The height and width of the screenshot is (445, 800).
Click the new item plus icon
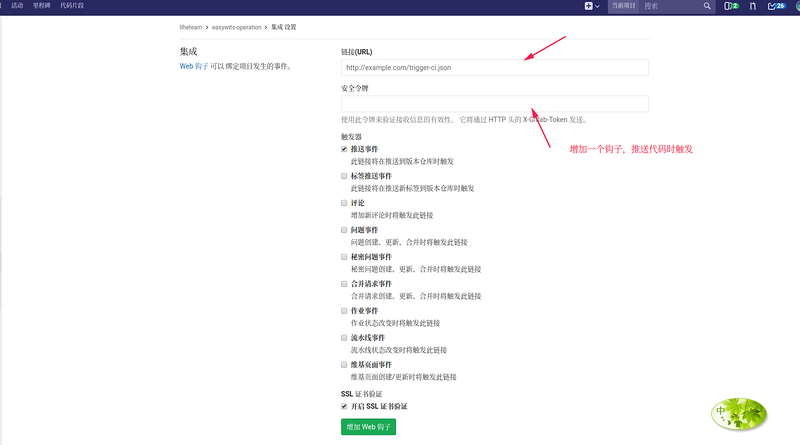click(x=588, y=6)
